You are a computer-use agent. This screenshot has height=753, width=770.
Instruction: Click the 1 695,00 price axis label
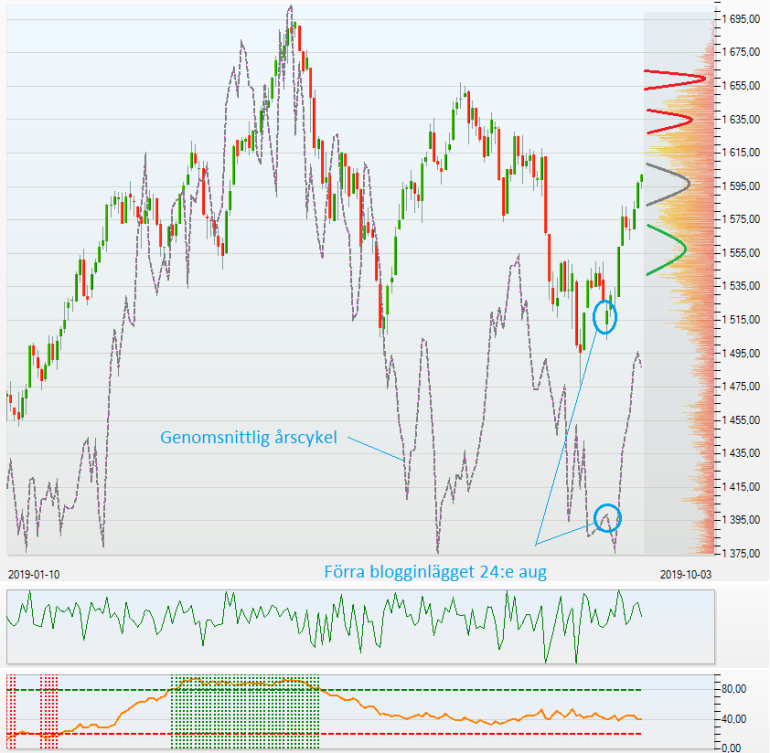pyautogui.click(x=741, y=19)
